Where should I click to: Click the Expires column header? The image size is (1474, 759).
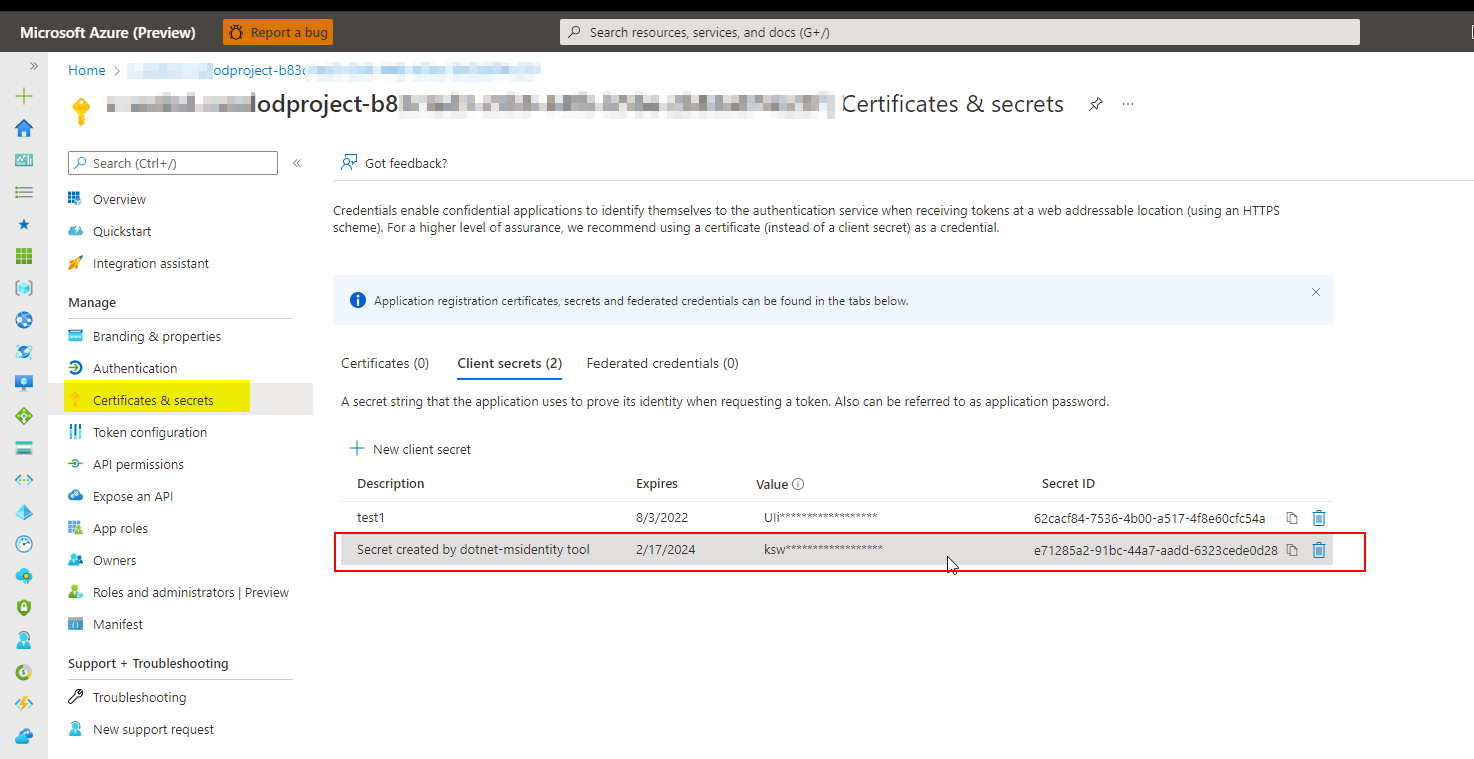pos(657,483)
